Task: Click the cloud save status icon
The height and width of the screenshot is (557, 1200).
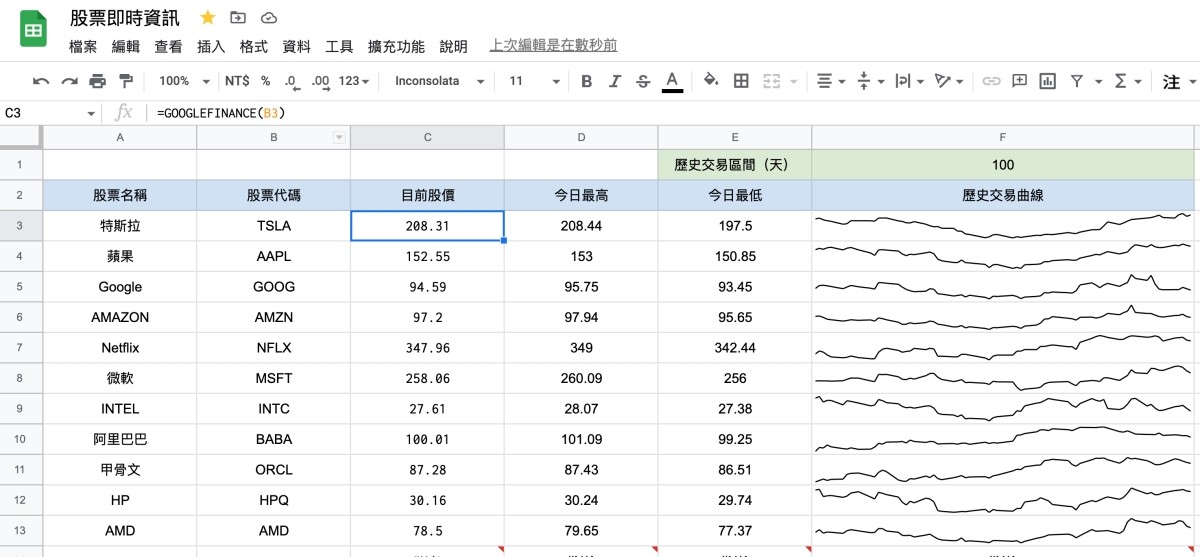Action: (268, 18)
